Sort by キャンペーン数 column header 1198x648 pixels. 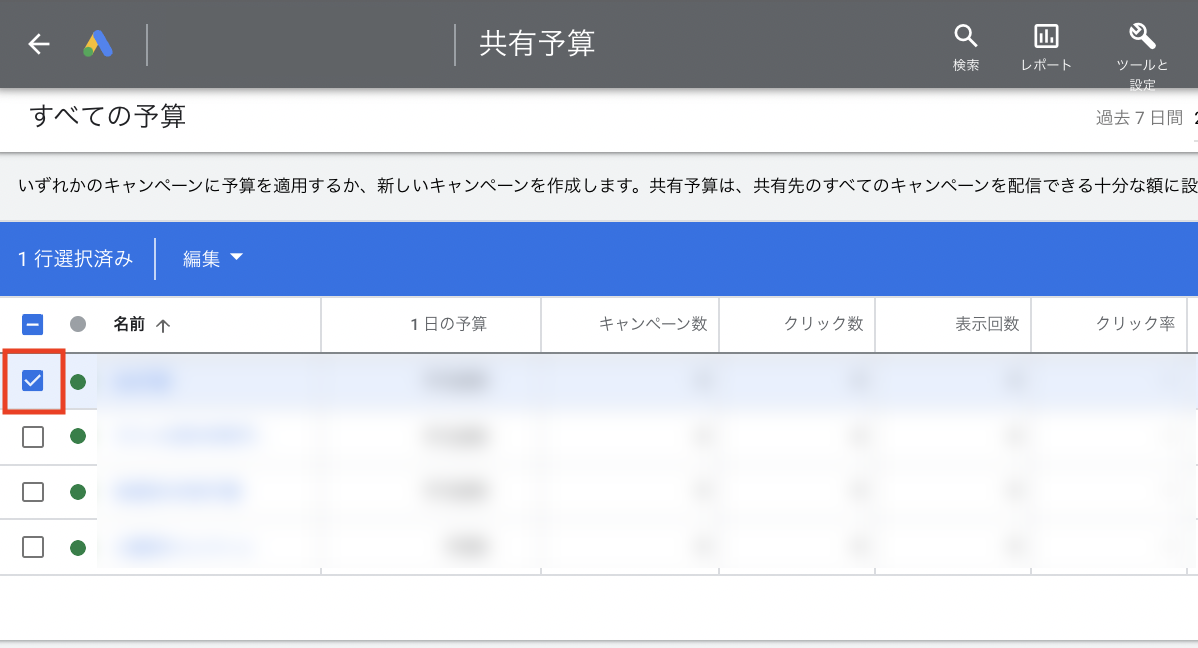coord(652,324)
